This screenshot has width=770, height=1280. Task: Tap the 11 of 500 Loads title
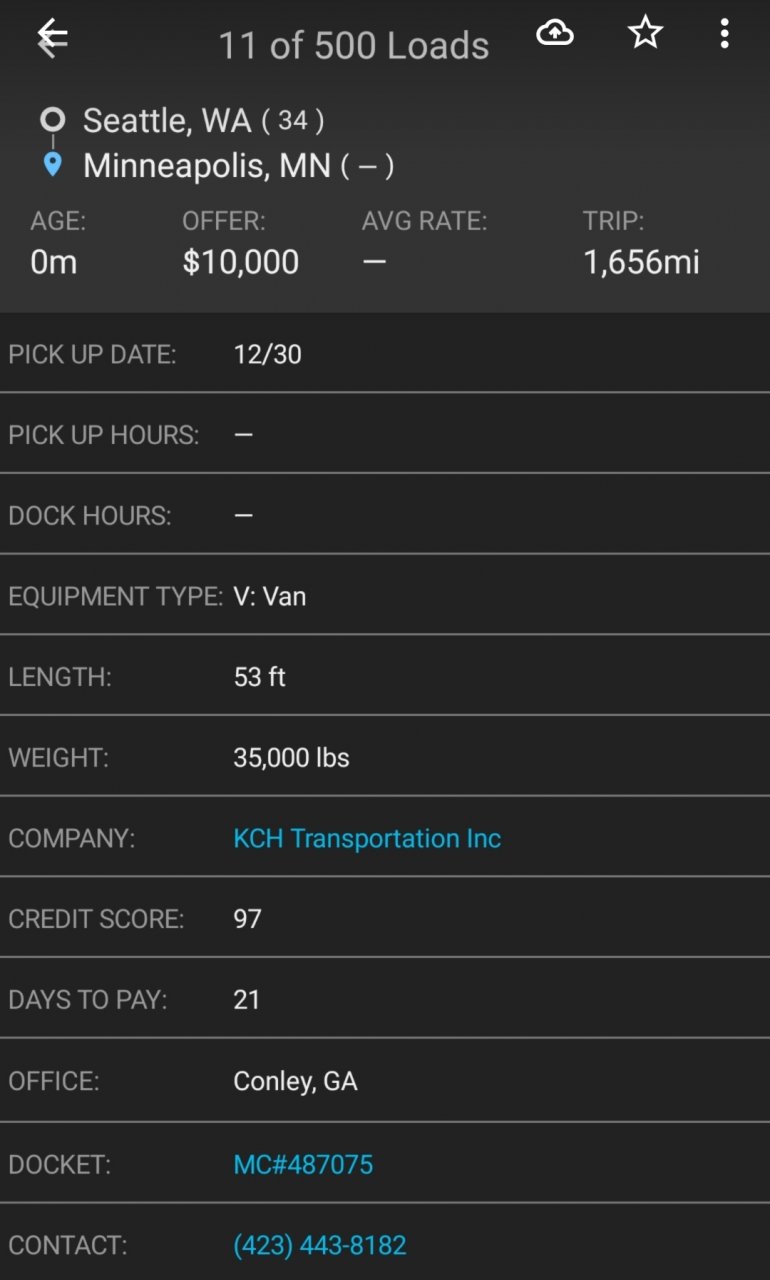click(x=353, y=46)
